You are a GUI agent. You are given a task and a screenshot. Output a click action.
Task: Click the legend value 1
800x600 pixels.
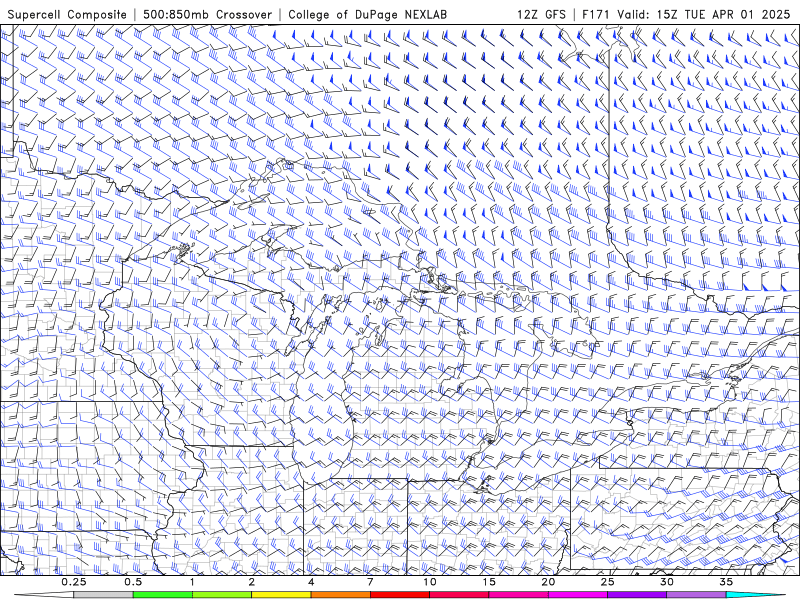pyautogui.click(x=192, y=582)
